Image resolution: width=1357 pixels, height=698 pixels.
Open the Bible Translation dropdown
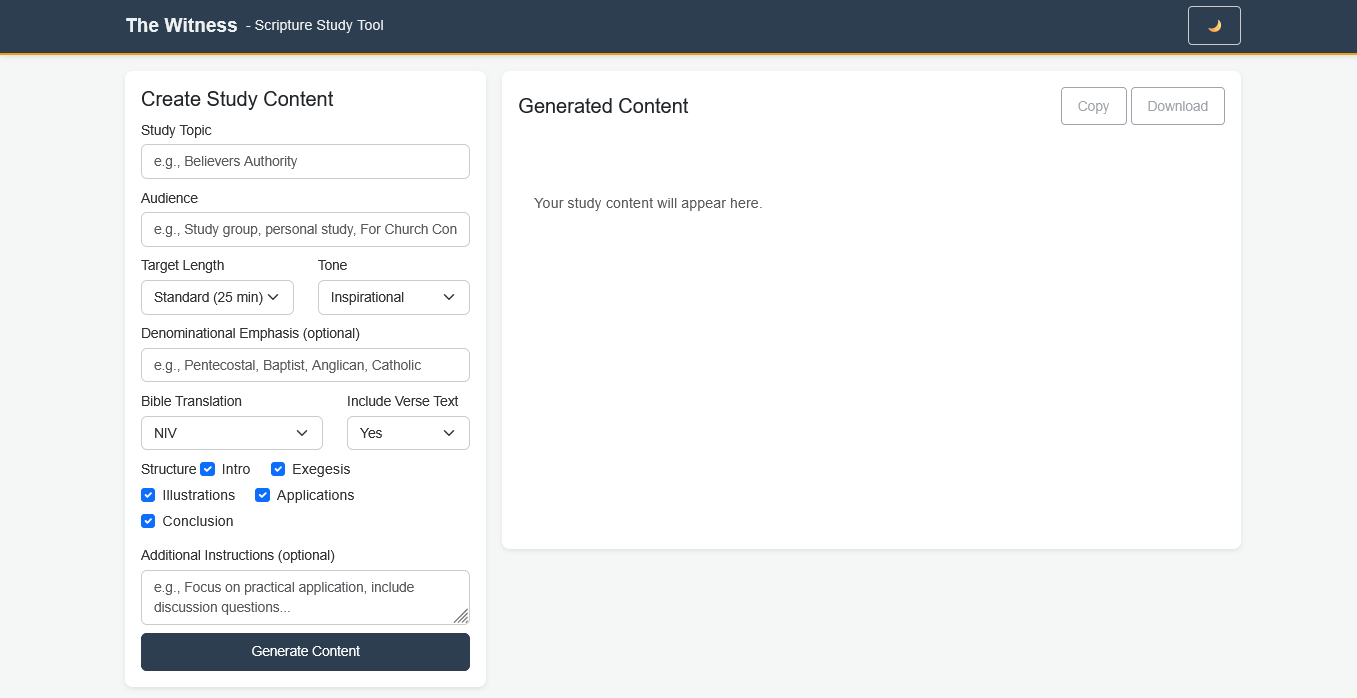(x=231, y=433)
